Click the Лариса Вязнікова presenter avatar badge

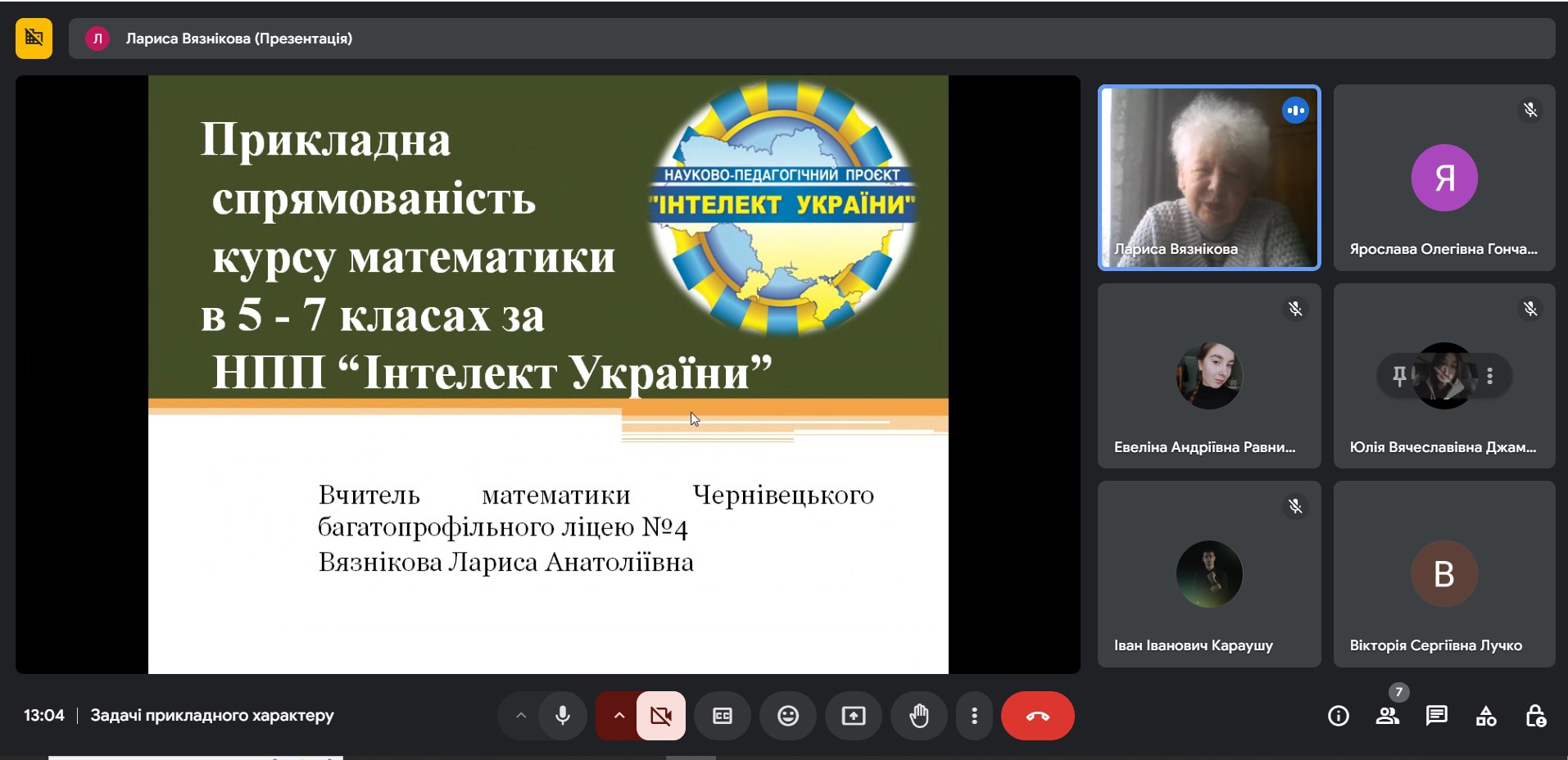tap(97, 38)
